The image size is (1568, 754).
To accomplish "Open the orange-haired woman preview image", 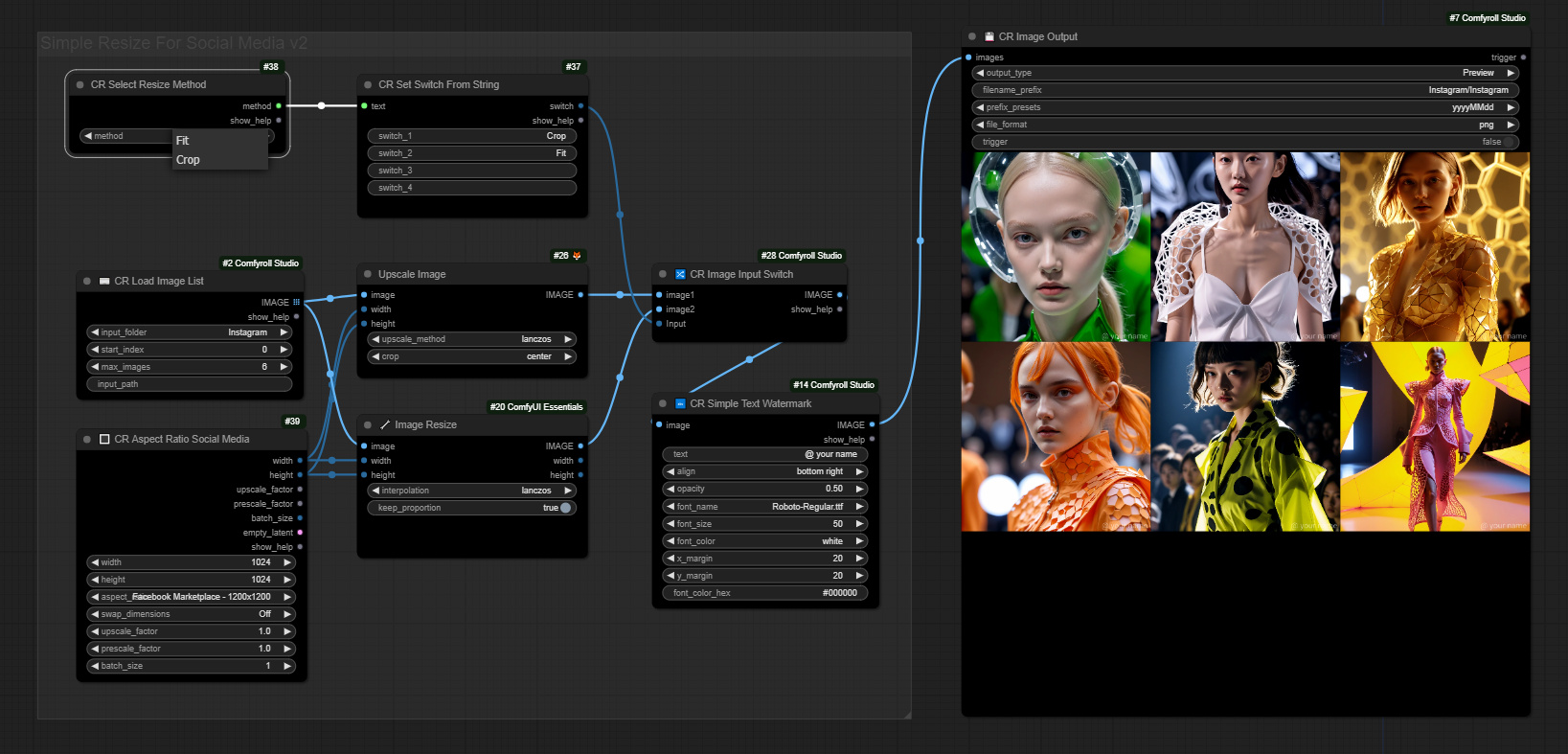I will click(1056, 437).
